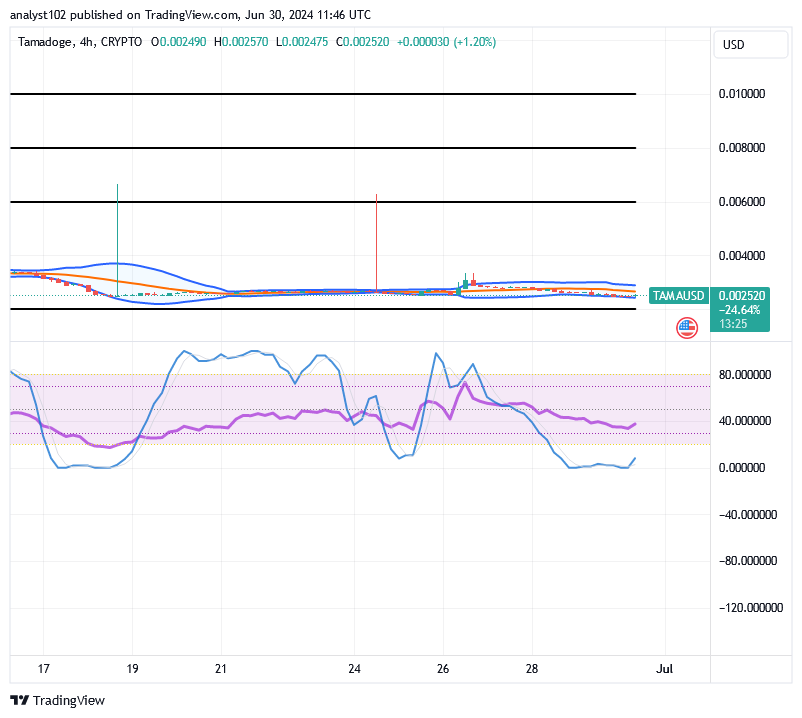Click the 'analyst102 published on TradingView.com' header

(124, 15)
